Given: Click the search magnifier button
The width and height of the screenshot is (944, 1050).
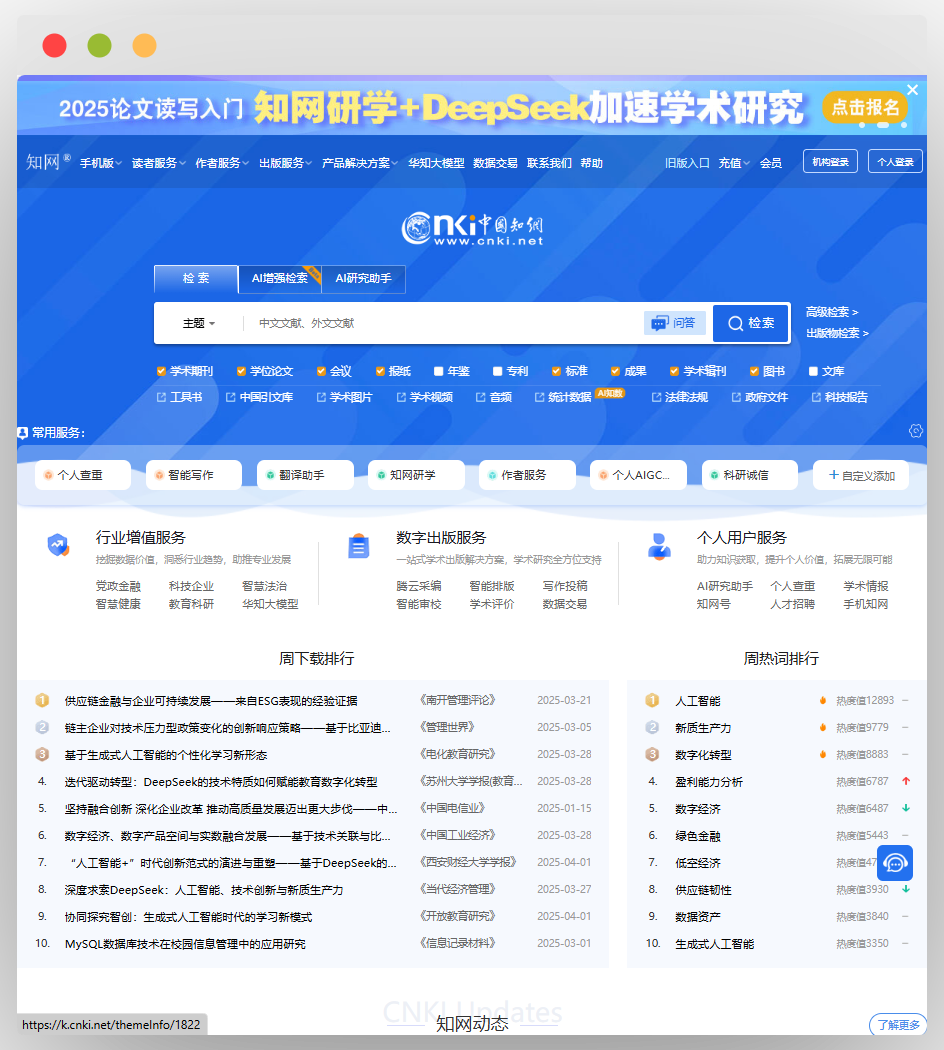Looking at the screenshot, I should click(751, 323).
